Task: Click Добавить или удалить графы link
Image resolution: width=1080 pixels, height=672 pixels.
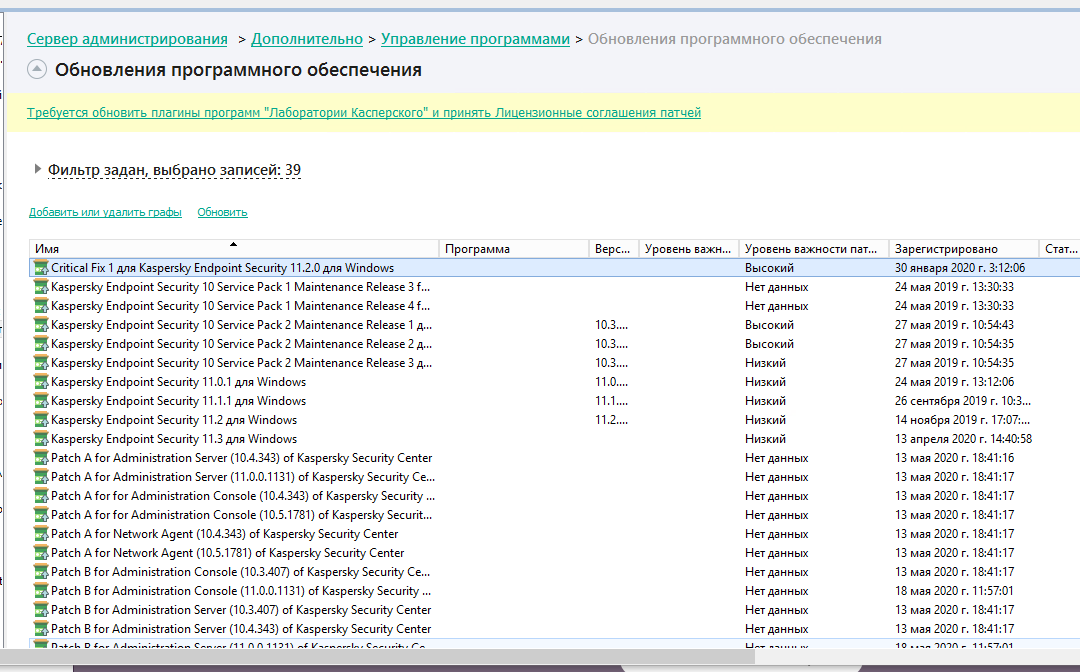Action: click(x=105, y=212)
